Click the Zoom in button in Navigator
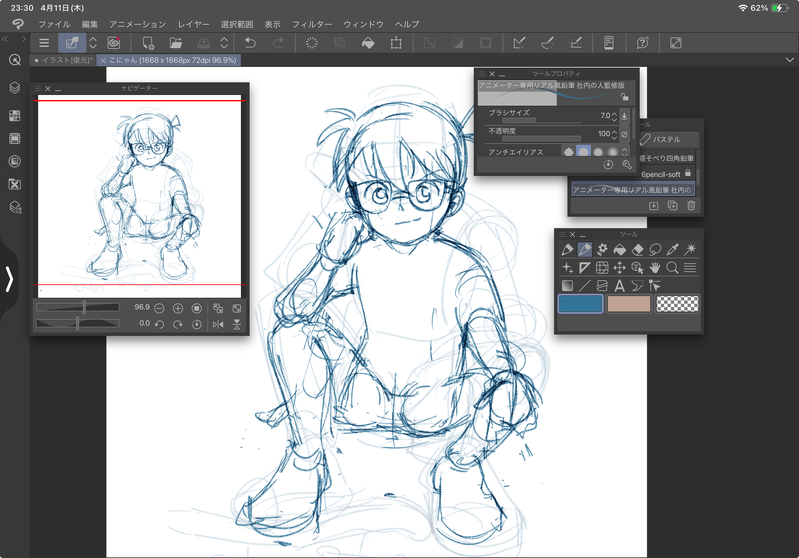Viewport: 799px width, 558px height. pyautogui.click(x=178, y=308)
